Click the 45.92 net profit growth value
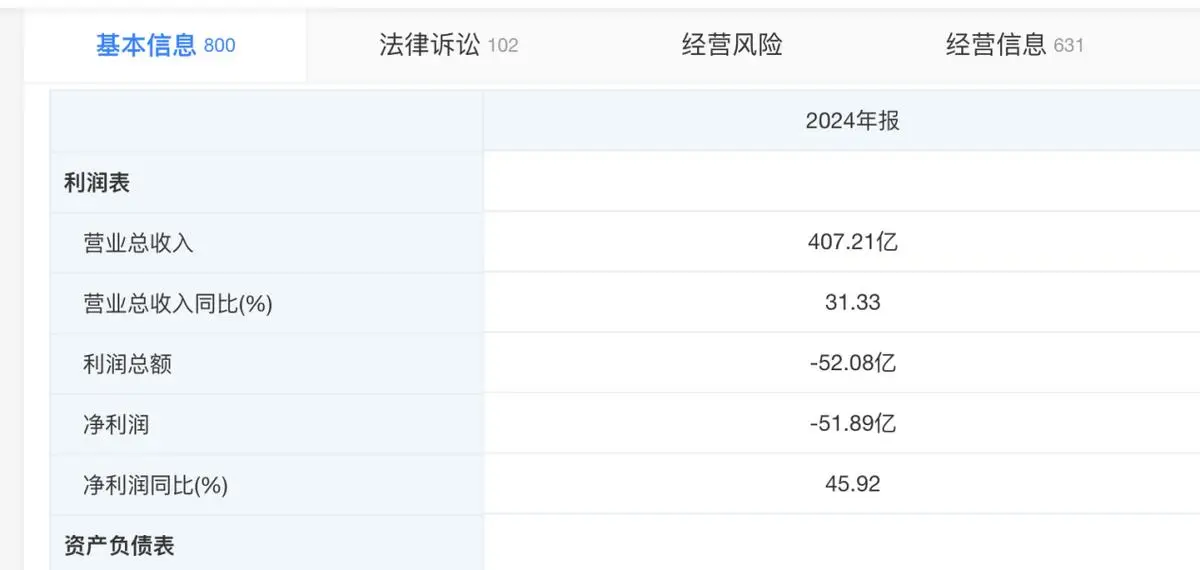 point(852,485)
